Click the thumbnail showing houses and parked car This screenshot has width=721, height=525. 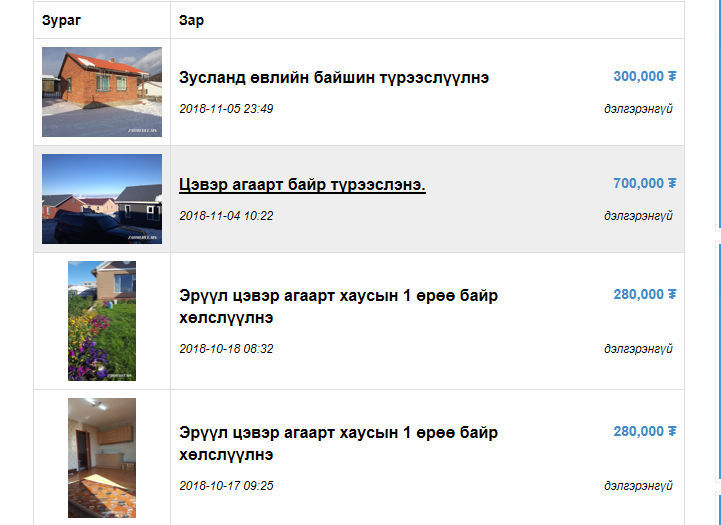click(x=101, y=198)
